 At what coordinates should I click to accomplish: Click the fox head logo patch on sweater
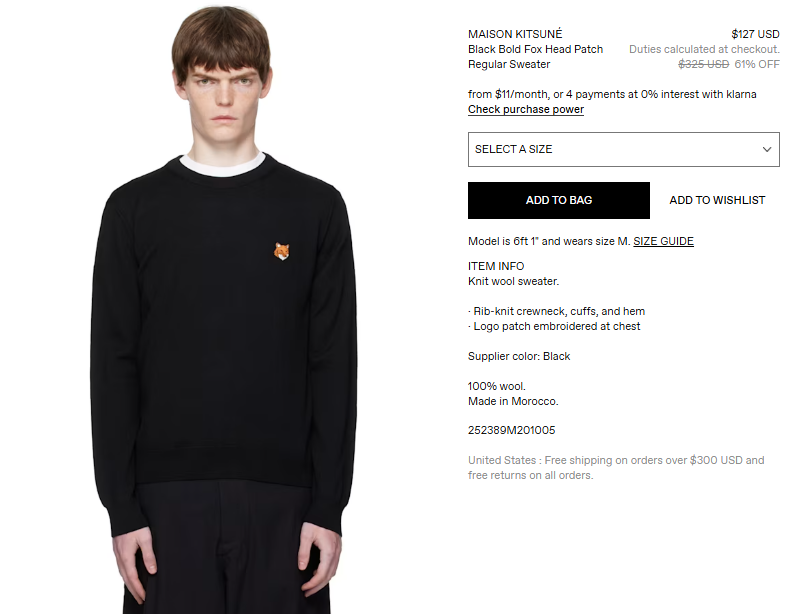281,251
